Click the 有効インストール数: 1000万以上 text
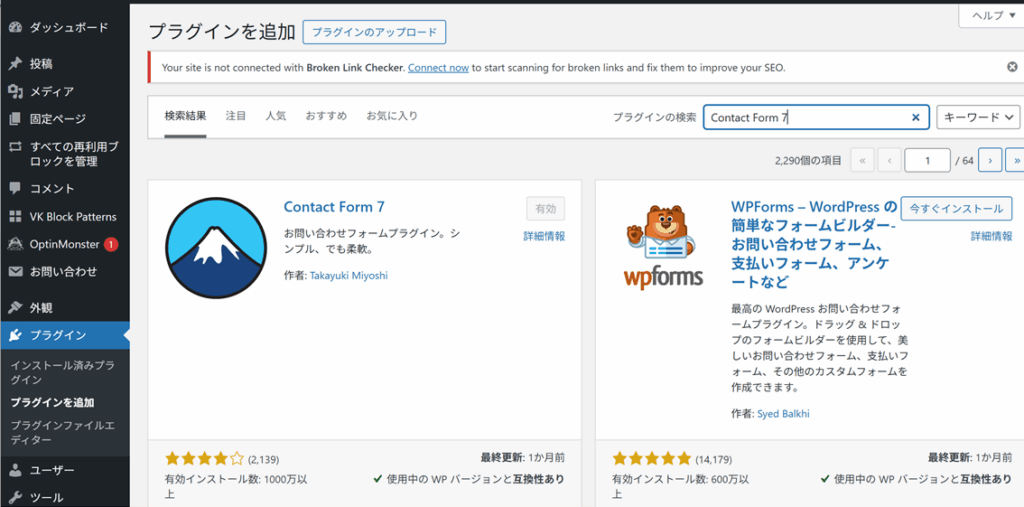This screenshot has height=507, width=1024. click(236, 485)
